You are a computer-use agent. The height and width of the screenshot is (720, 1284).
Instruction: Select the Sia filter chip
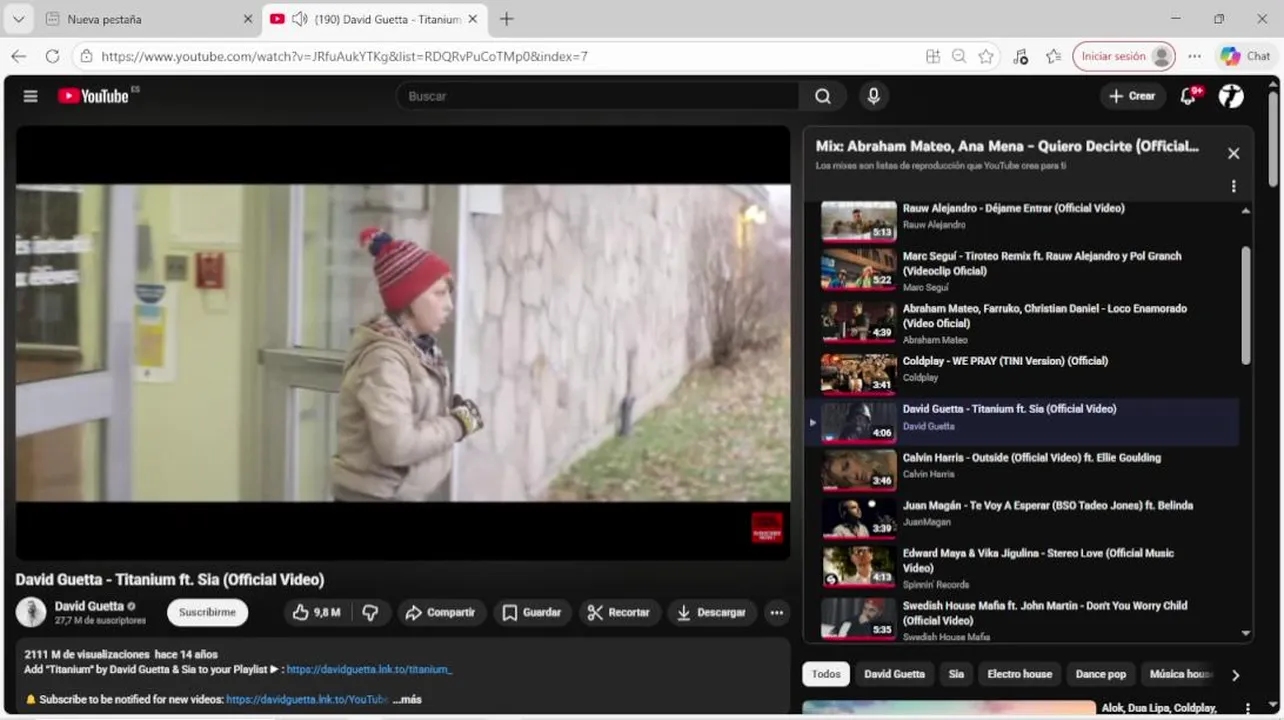coord(956,674)
